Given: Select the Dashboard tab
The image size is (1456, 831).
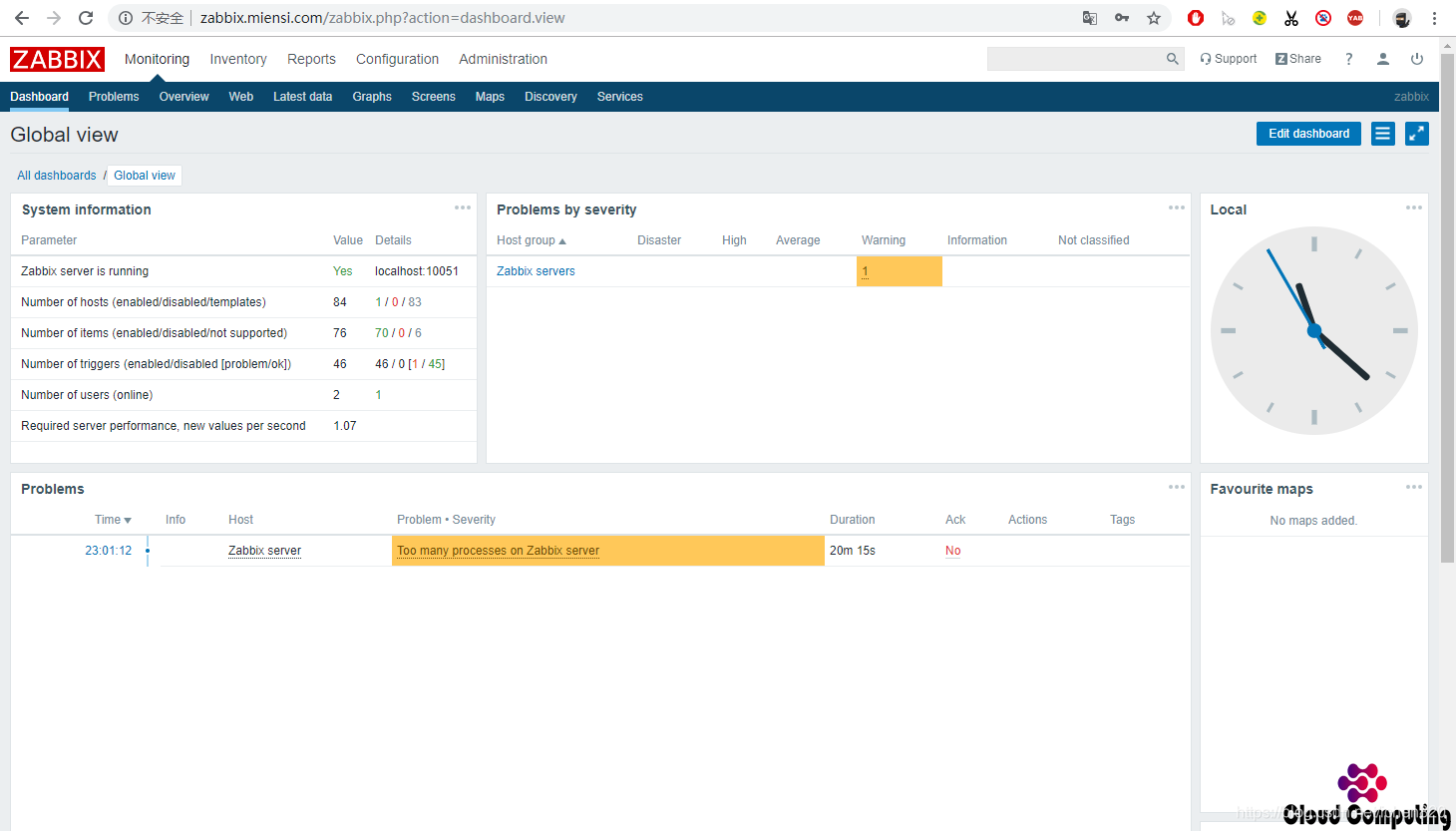Looking at the screenshot, I should [x=40, y=97].
